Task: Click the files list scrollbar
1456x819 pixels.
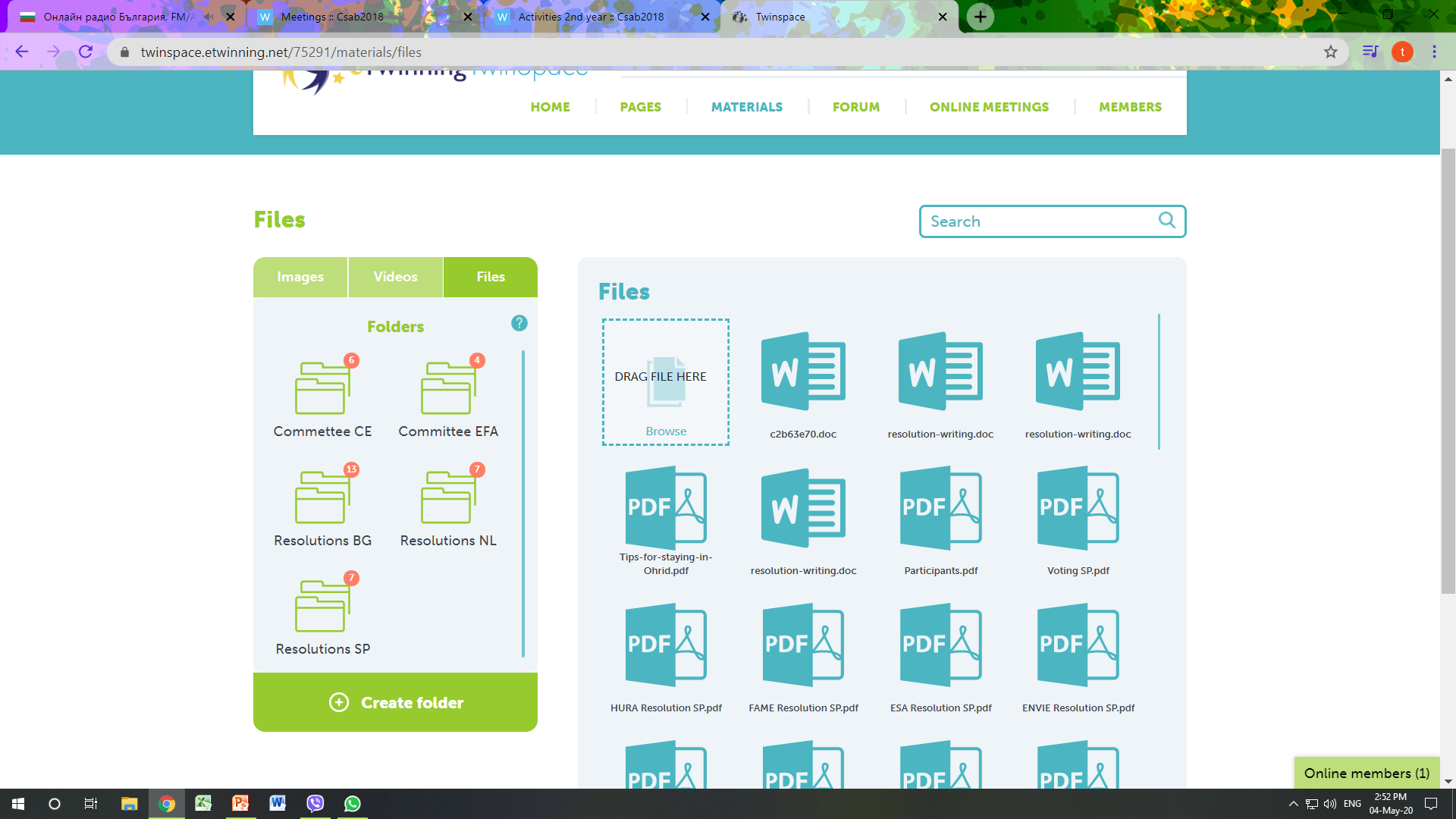Action: pos(1159,381)
